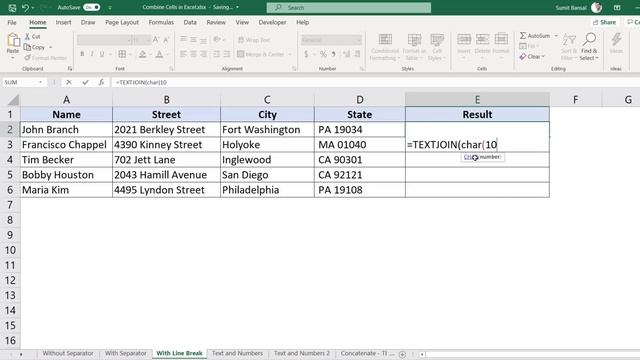Open the Merge & Center dropdown arrow

290,54
